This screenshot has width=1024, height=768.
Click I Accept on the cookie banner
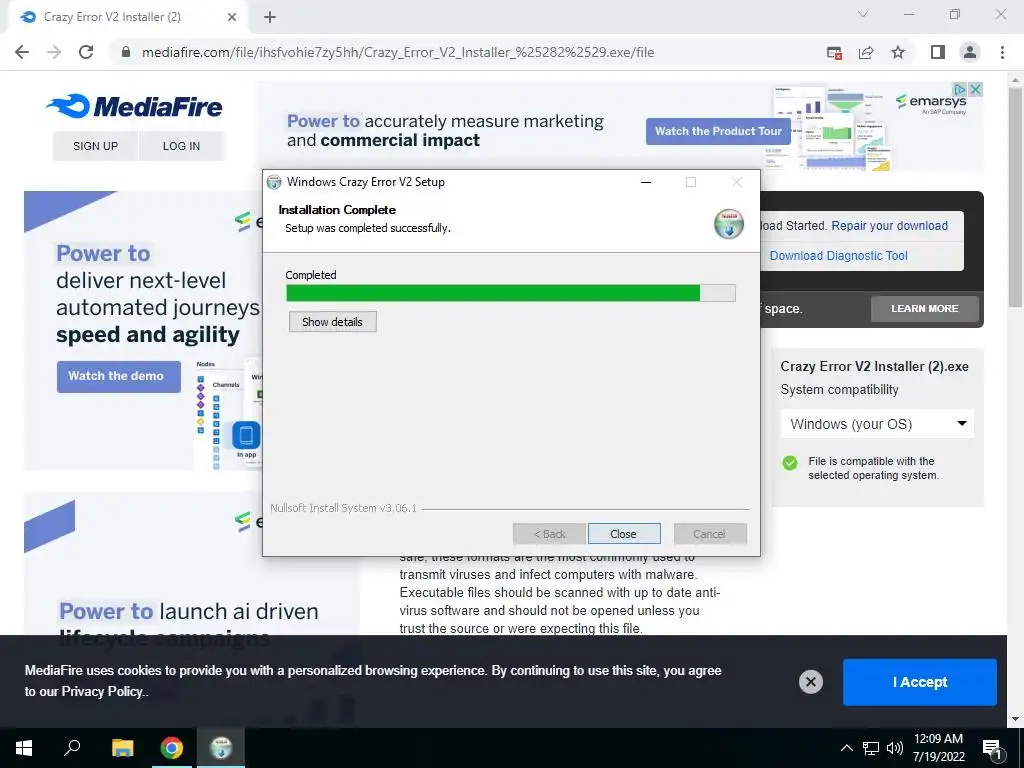point(920,682)
